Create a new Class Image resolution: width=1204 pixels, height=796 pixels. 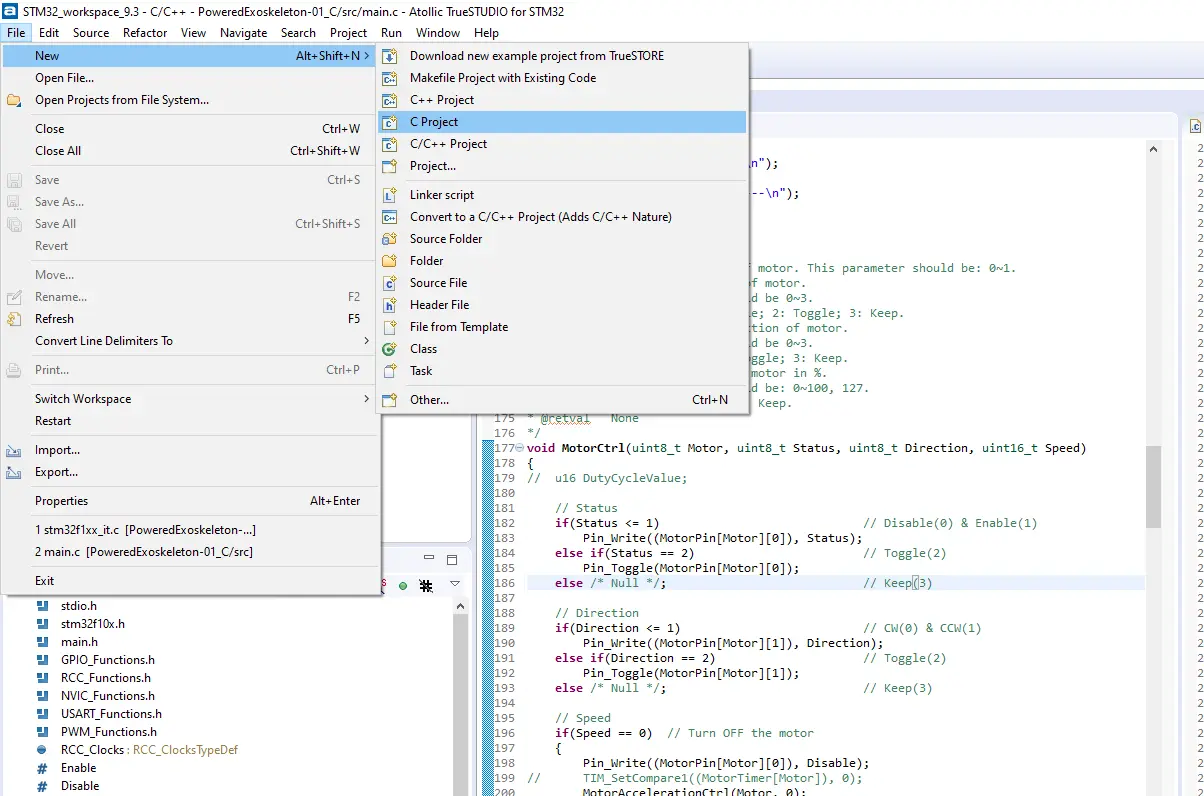click(562, 349)
